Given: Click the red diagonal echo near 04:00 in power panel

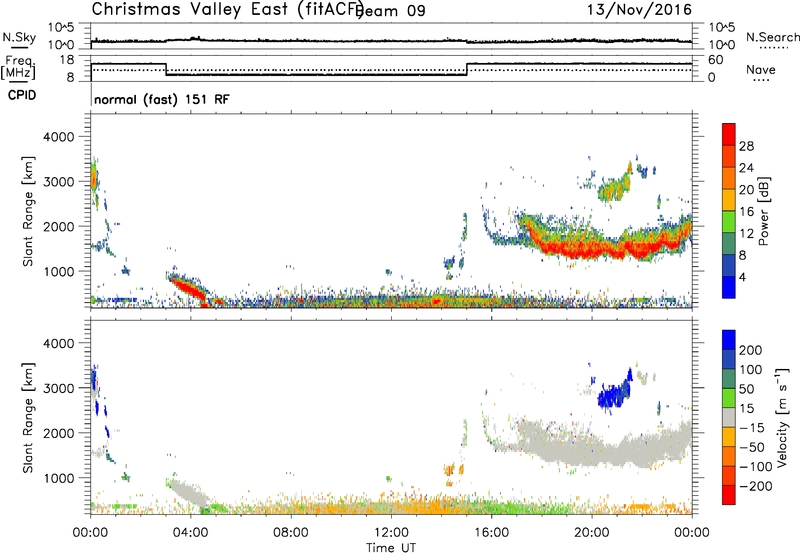Looking at the screenshot, I should (x=188, y=289).
